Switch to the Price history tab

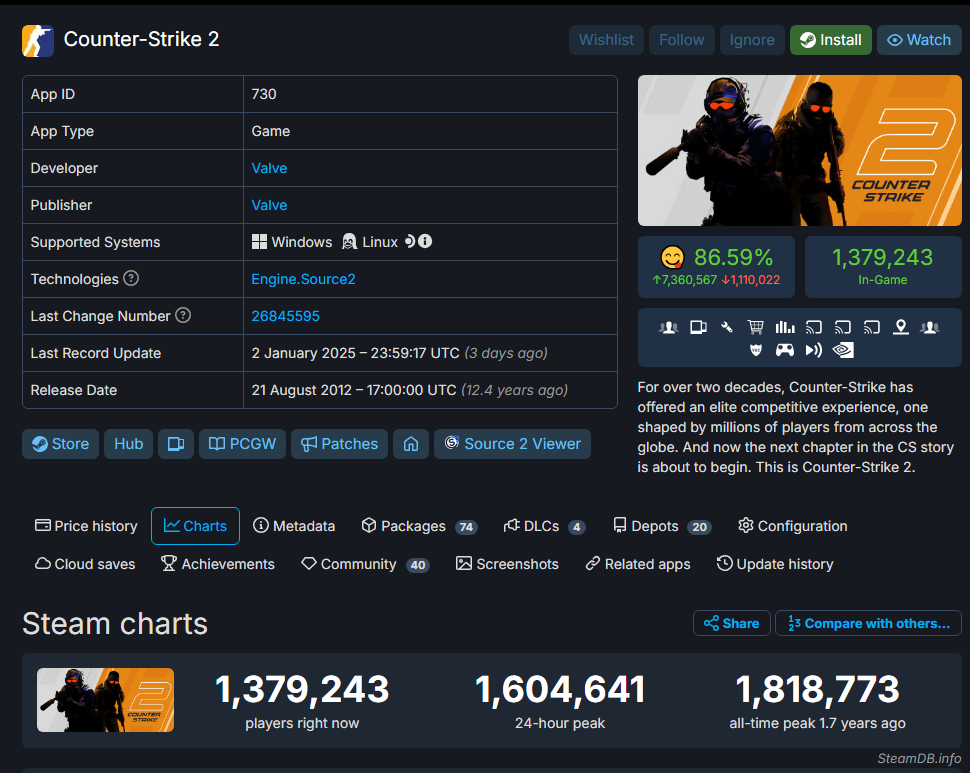click(87, 526)
